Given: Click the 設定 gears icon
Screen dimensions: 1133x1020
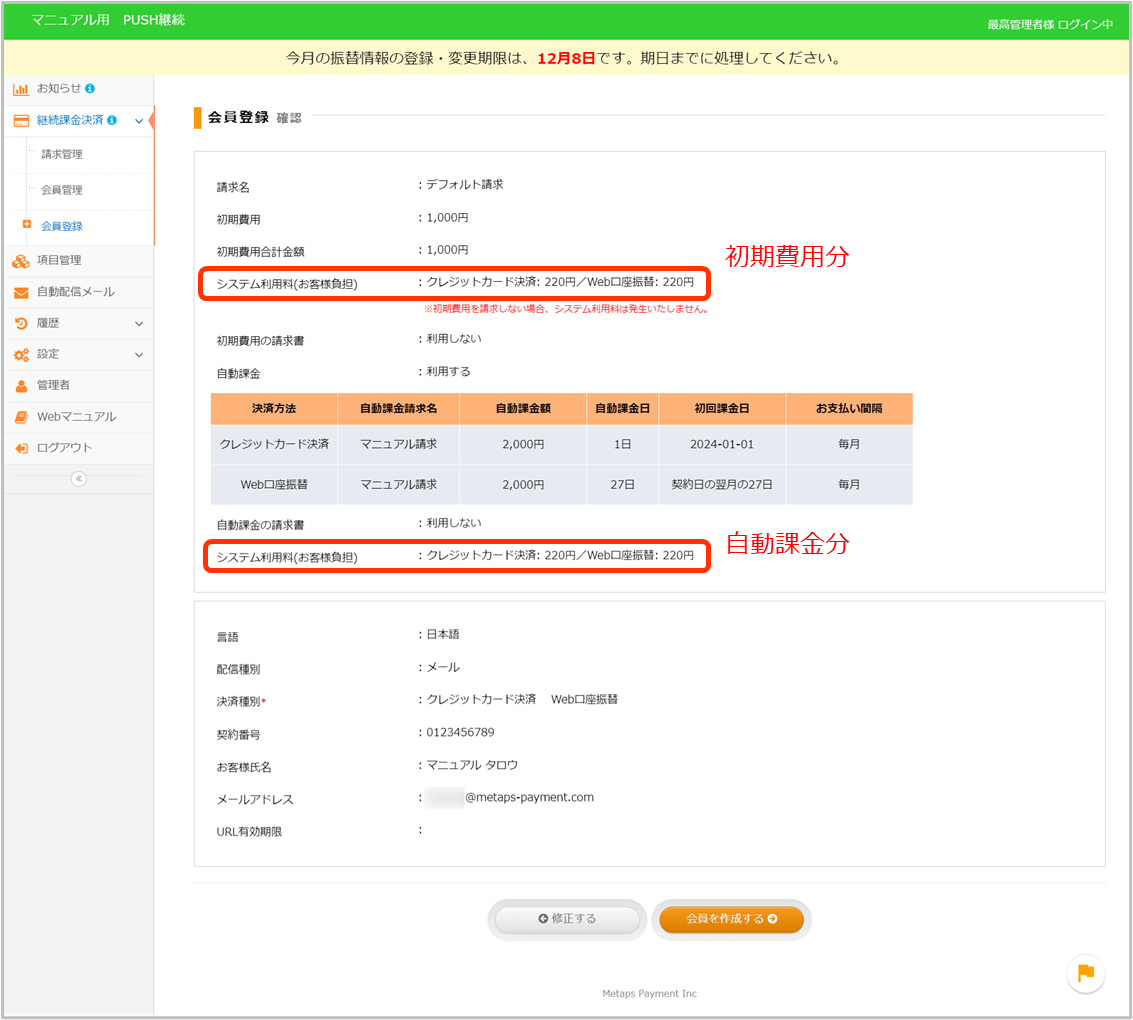Looking at the screenshot, I should [21, 354].
